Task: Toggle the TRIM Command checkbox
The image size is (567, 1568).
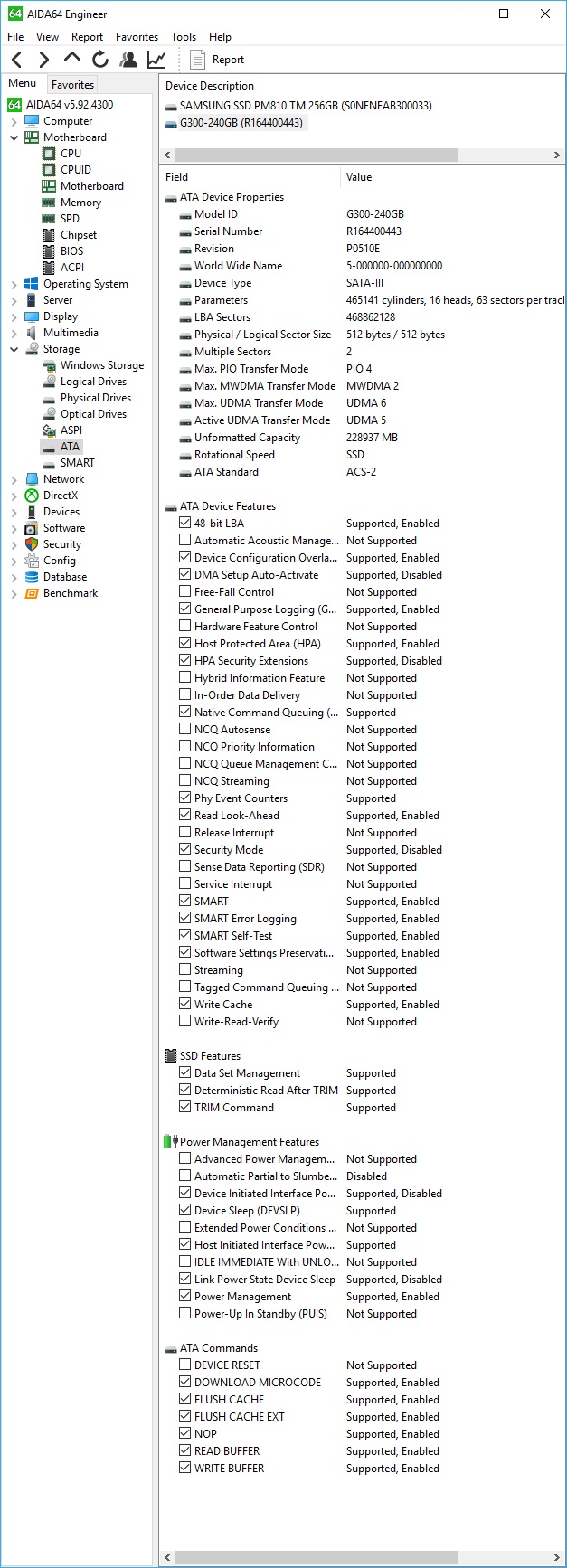Action: pyautogui.click(x=185, y=1108)
